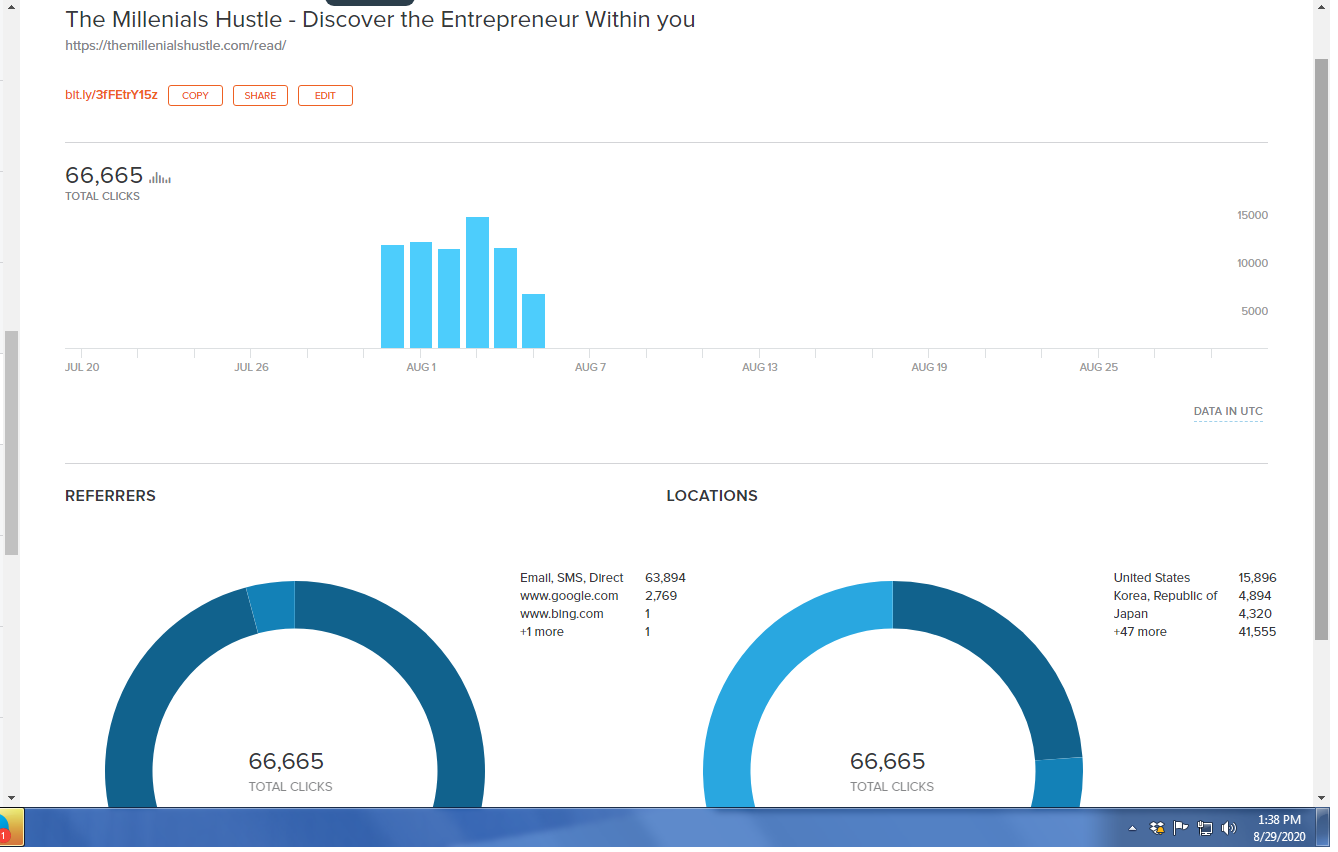
Task: Open the Action Center flag icon
Action: click(1181, 828)
